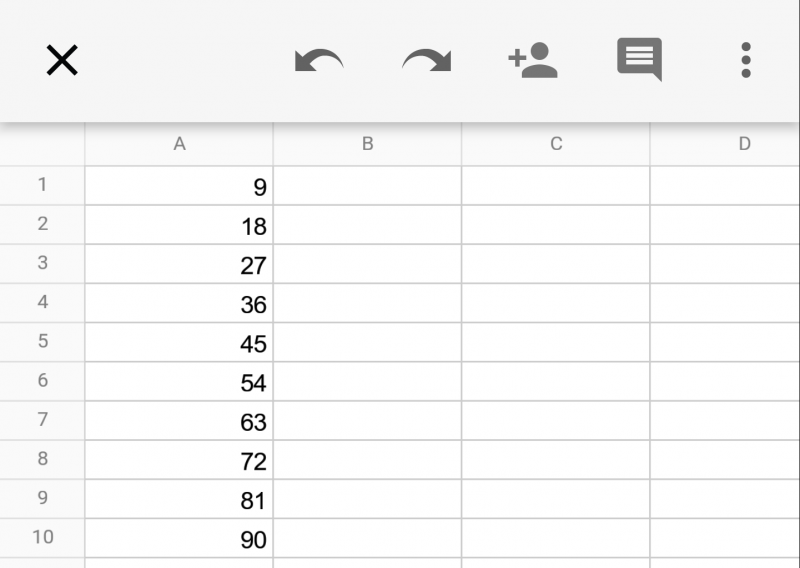Screen dimensions: 800x568
Task: Select row 10 header
Action: point(42,538)
